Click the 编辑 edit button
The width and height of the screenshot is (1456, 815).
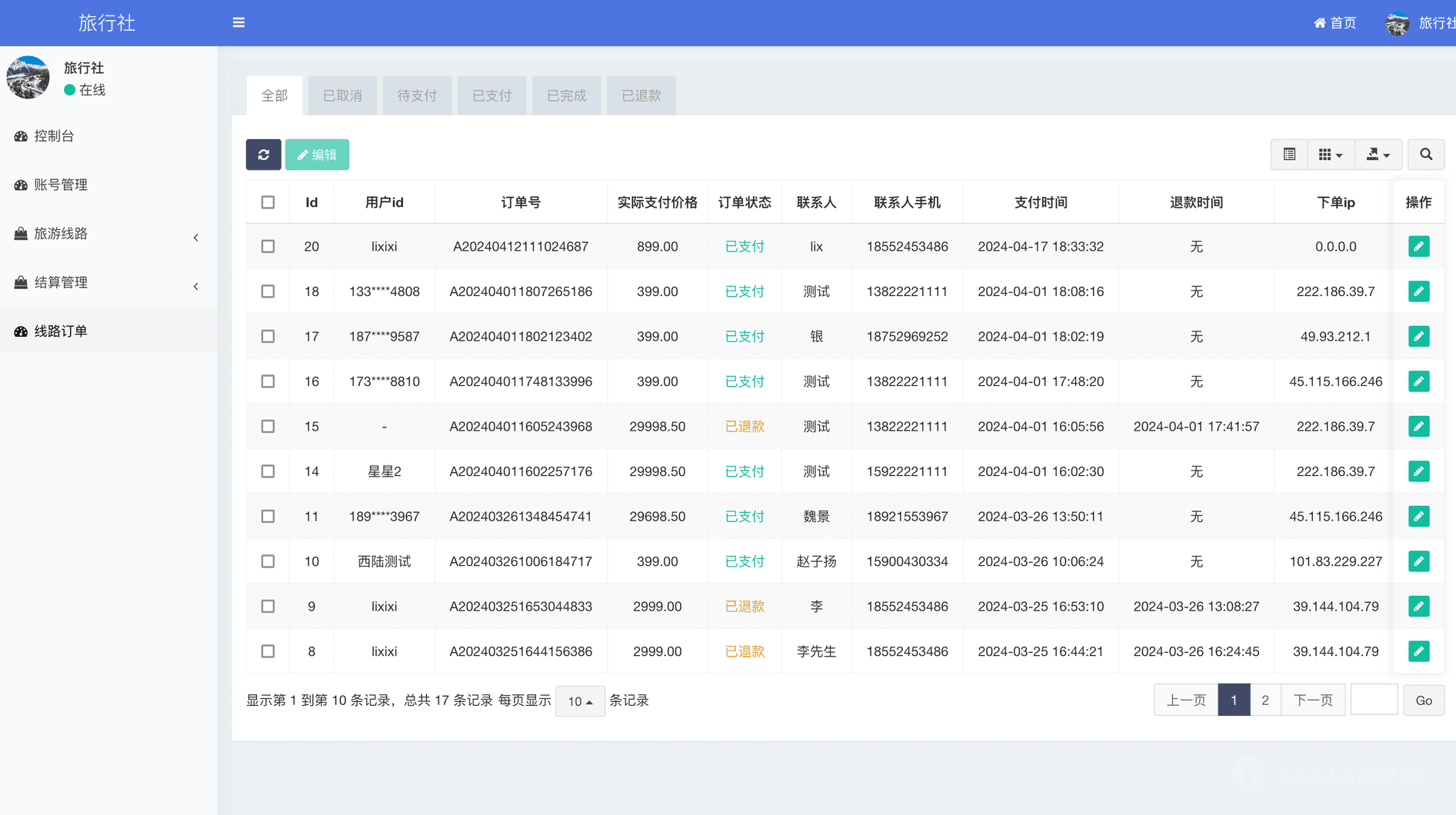317,155
